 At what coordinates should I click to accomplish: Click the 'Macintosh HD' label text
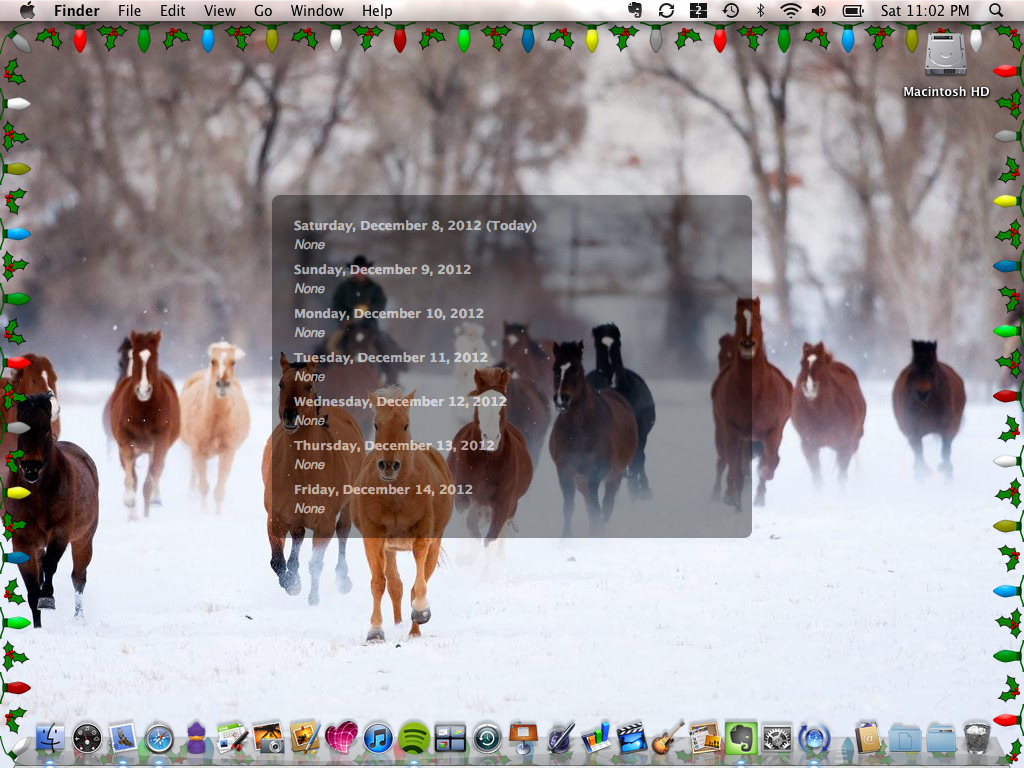pyautogui.click(x=946, y=91)
